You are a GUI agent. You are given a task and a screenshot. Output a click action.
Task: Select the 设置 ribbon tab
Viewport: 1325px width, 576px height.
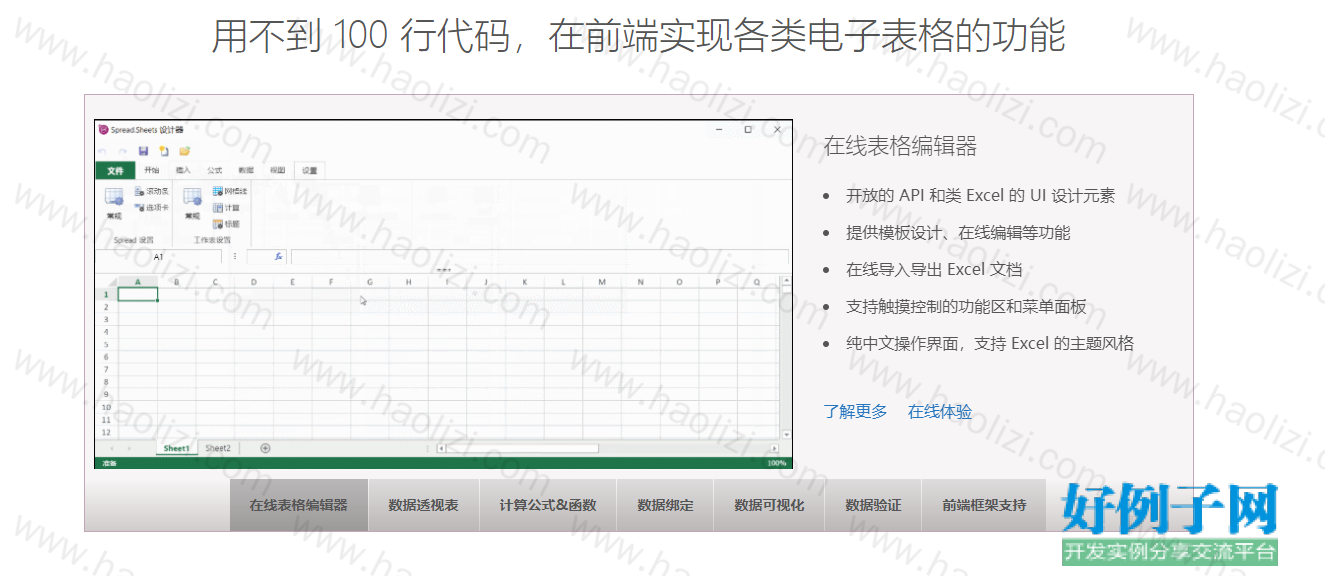tap(310, 170)
